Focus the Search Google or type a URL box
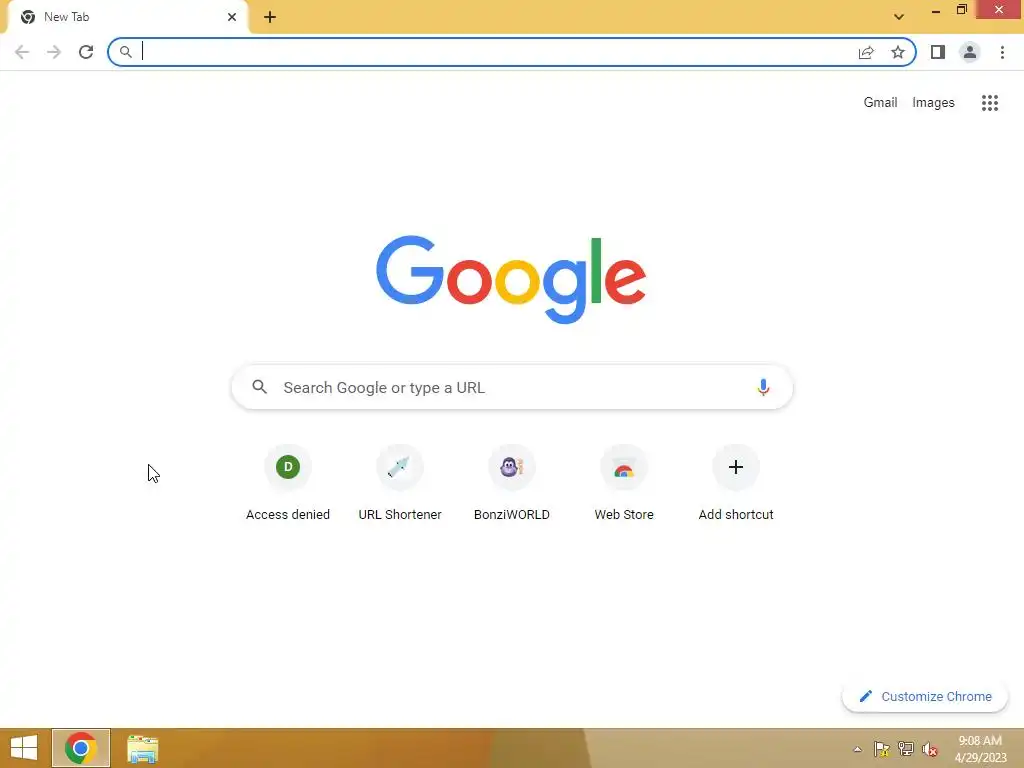The image size is (1024, 768). (512, 387)
